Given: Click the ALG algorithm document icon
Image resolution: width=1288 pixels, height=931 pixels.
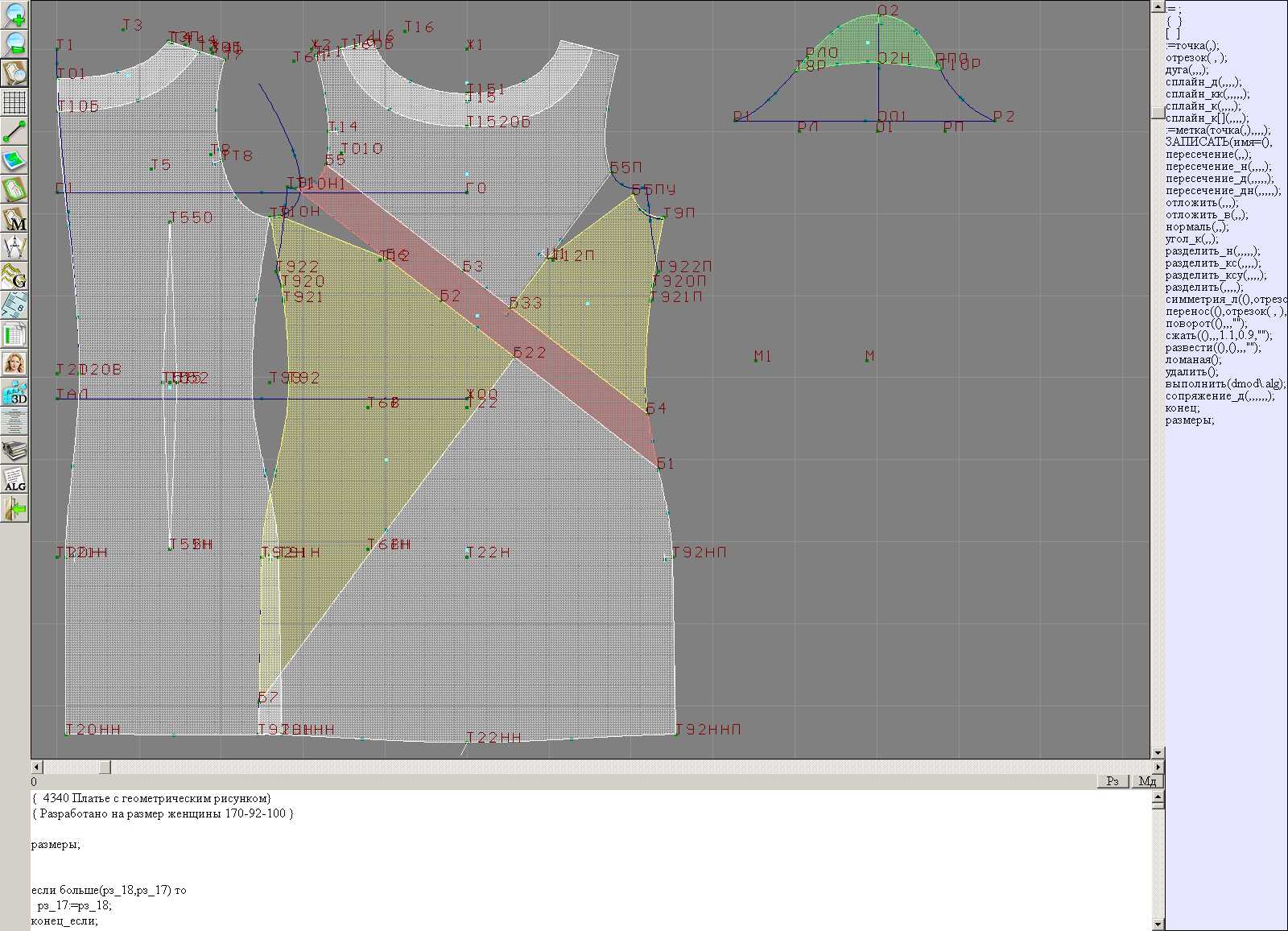Looking at the screenshot, I should [14, 480].
